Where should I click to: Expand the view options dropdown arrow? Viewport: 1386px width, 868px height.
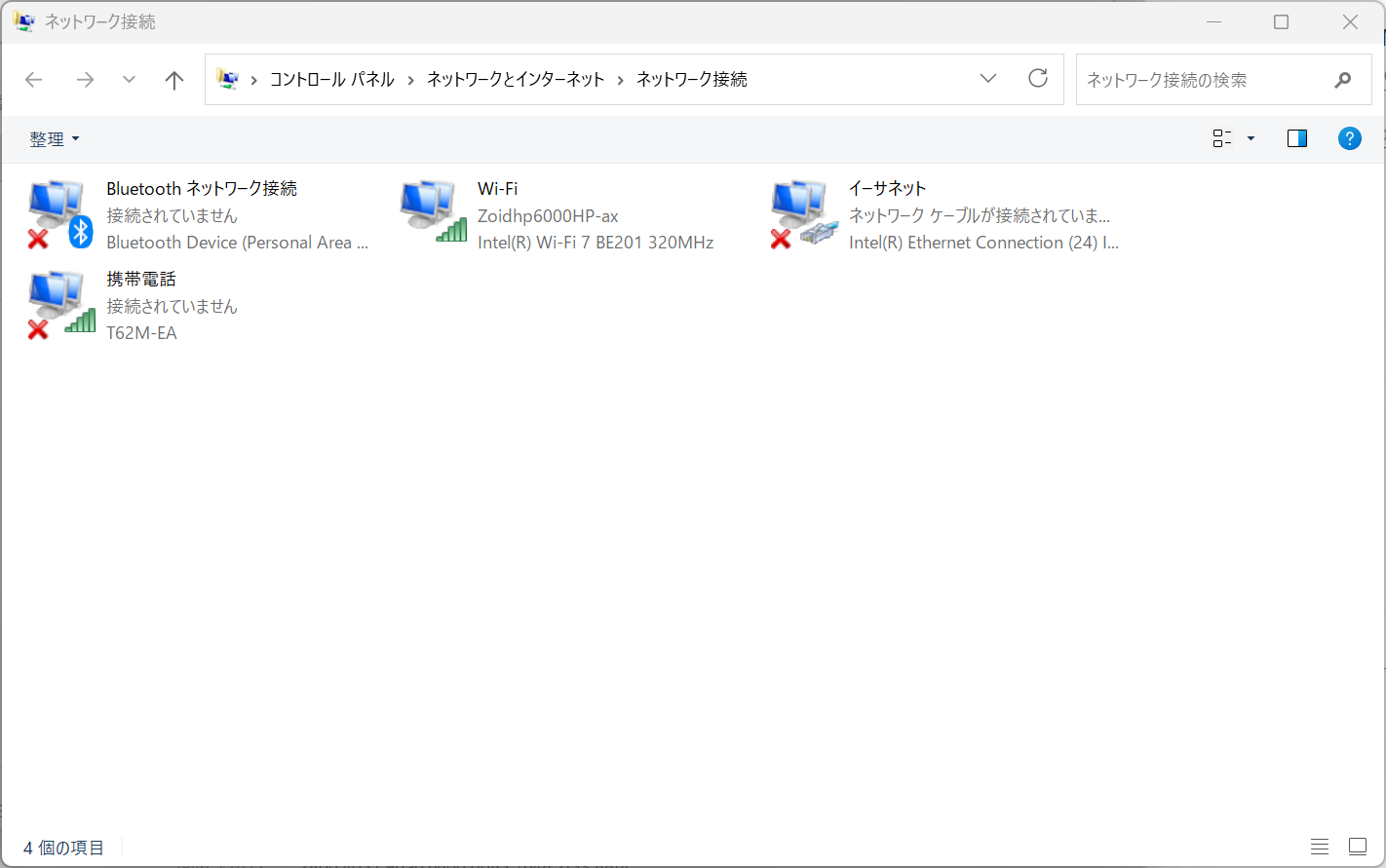point(1251,138)
